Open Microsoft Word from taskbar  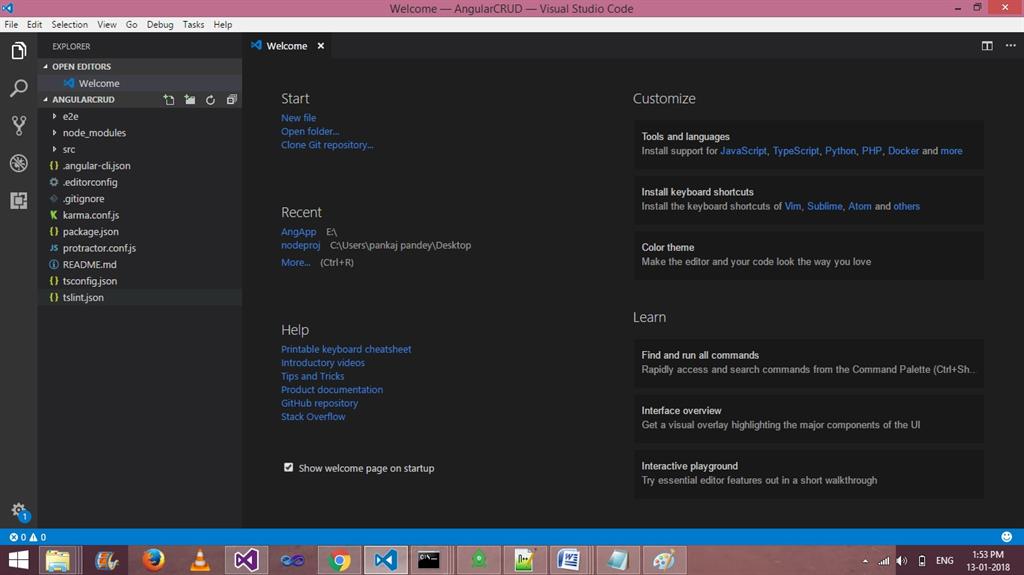[568, 560]
